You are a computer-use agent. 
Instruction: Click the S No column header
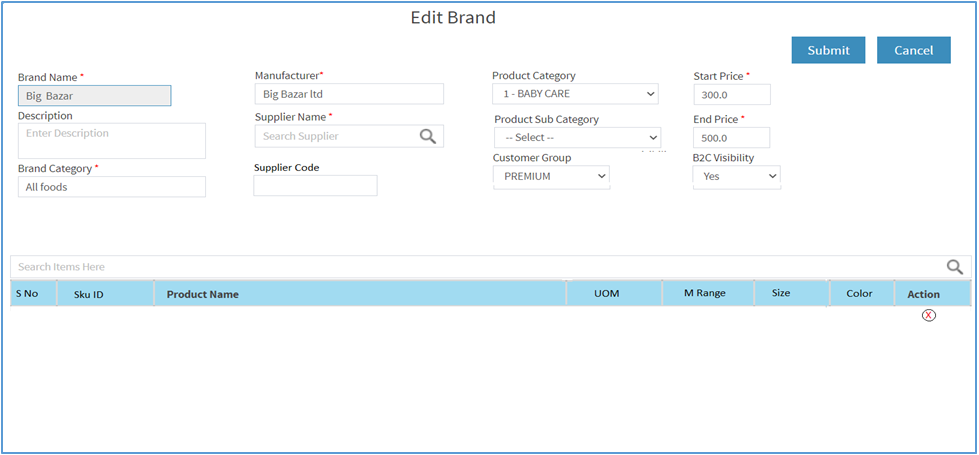point(34,293)
